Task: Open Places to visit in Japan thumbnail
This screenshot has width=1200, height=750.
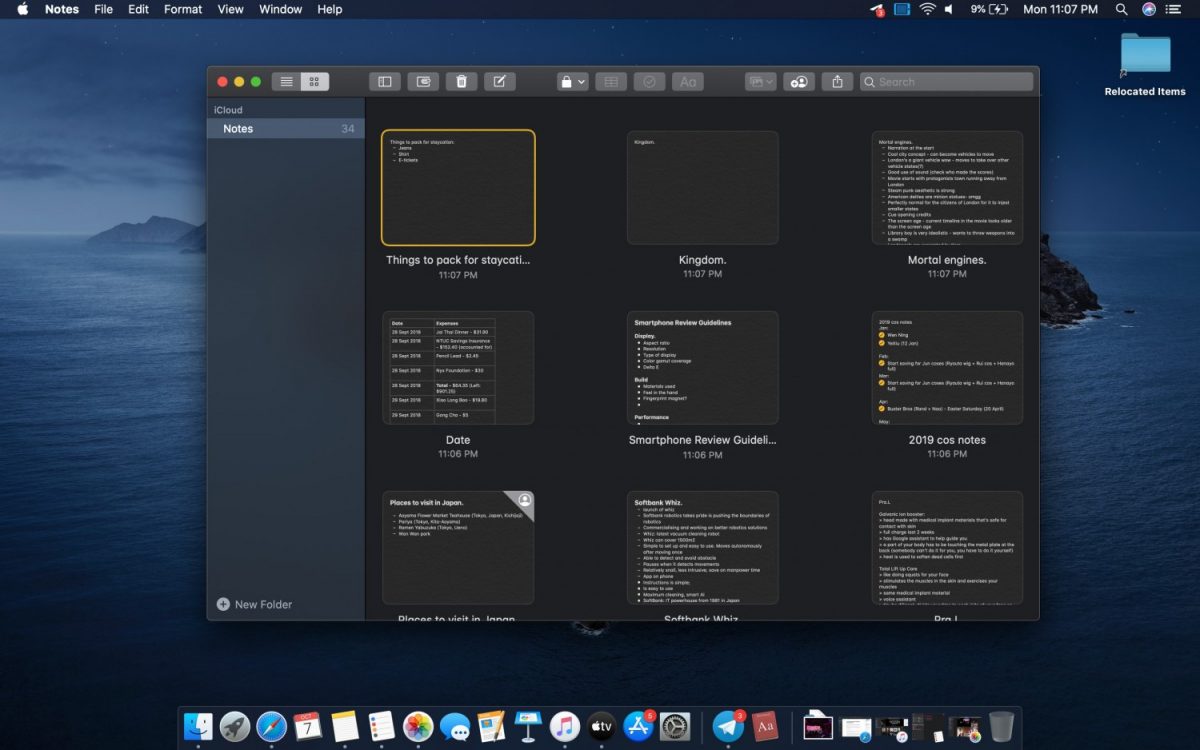Action: click(x=458, y=547)
